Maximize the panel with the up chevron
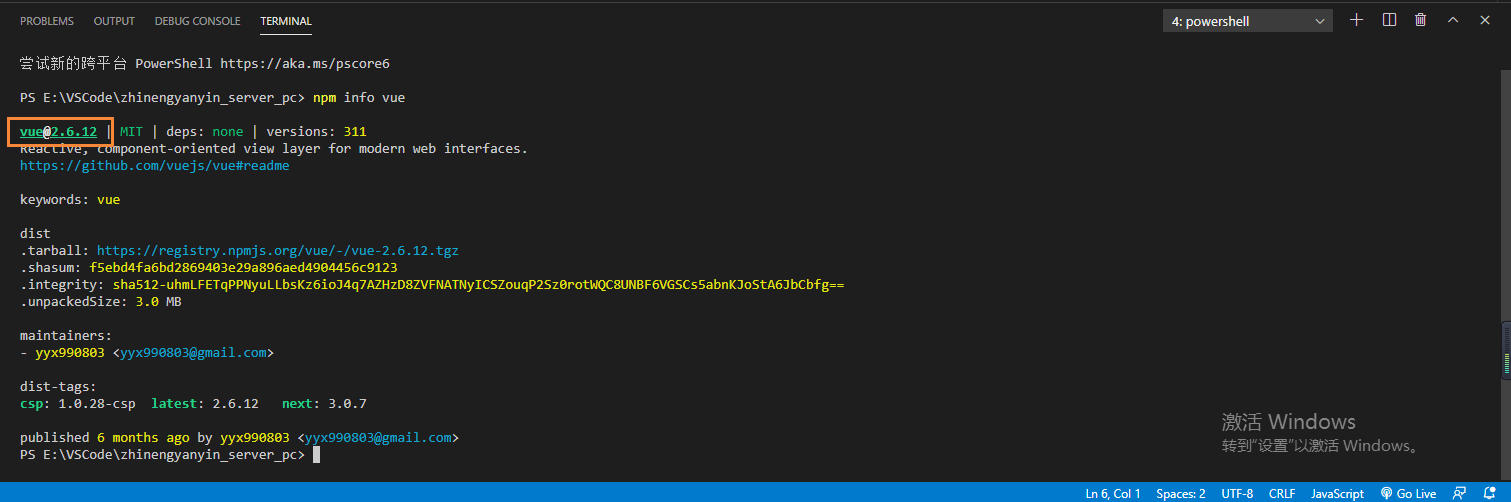1511x502 pixels. [x=1453, y=20]
